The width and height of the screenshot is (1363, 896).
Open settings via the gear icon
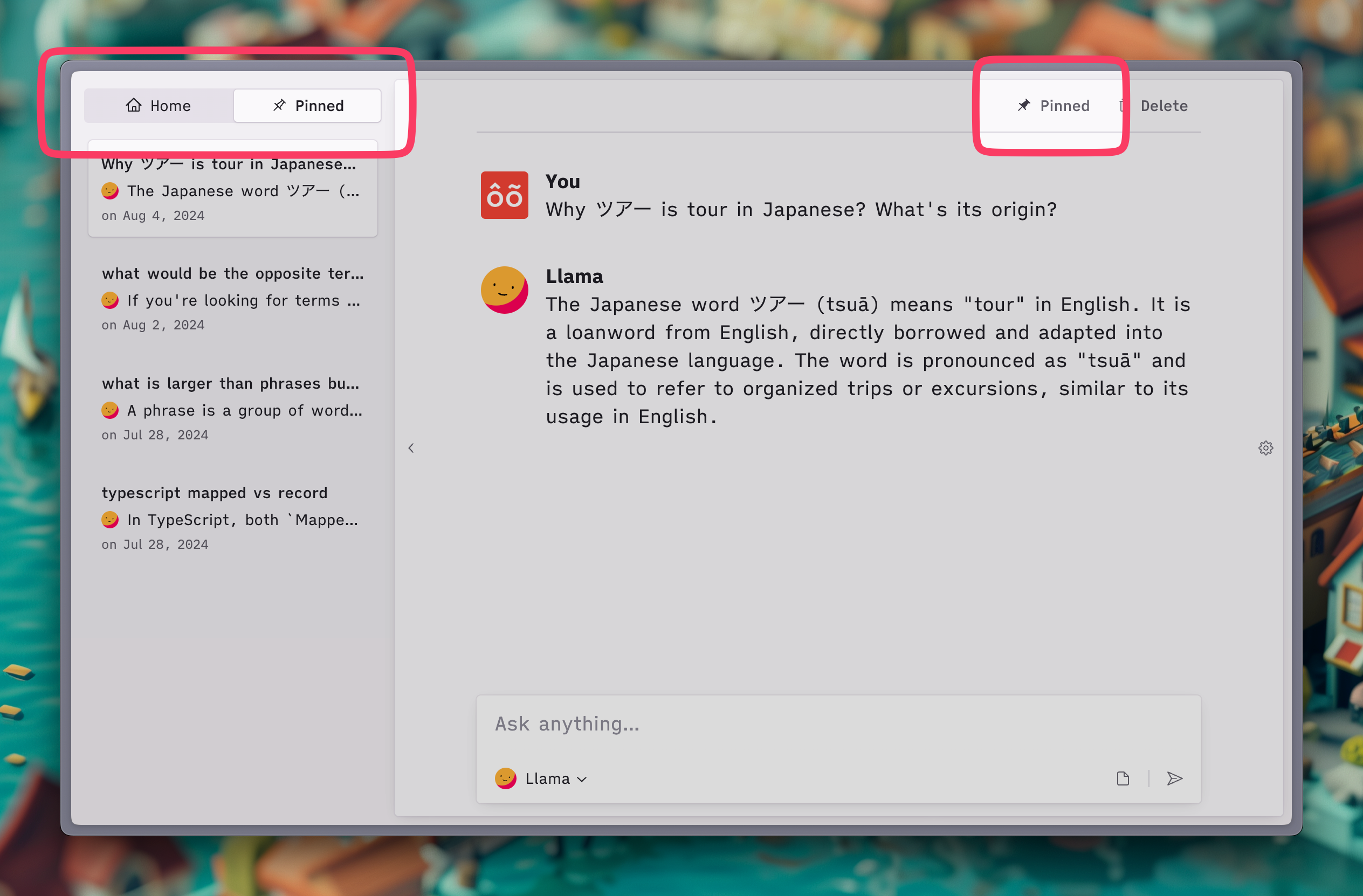click(1265, 449)
